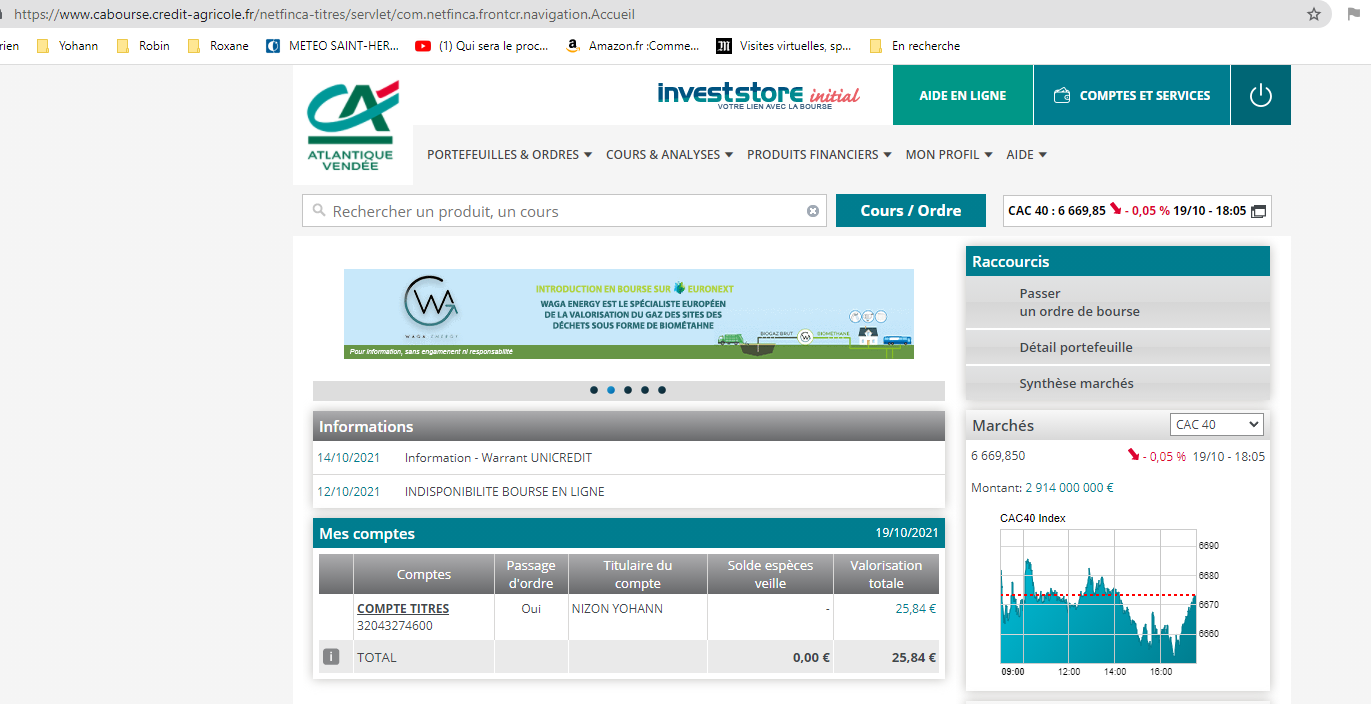The width and height of the screenshot is (1371, 704).
Task: Open AIDE EN LIGNE tab
Action: (x=962, y=95)
